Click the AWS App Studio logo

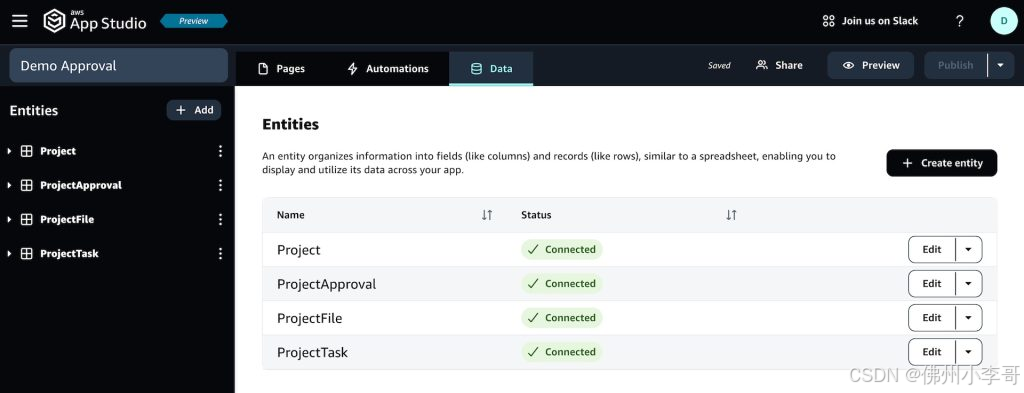[95, 21]
